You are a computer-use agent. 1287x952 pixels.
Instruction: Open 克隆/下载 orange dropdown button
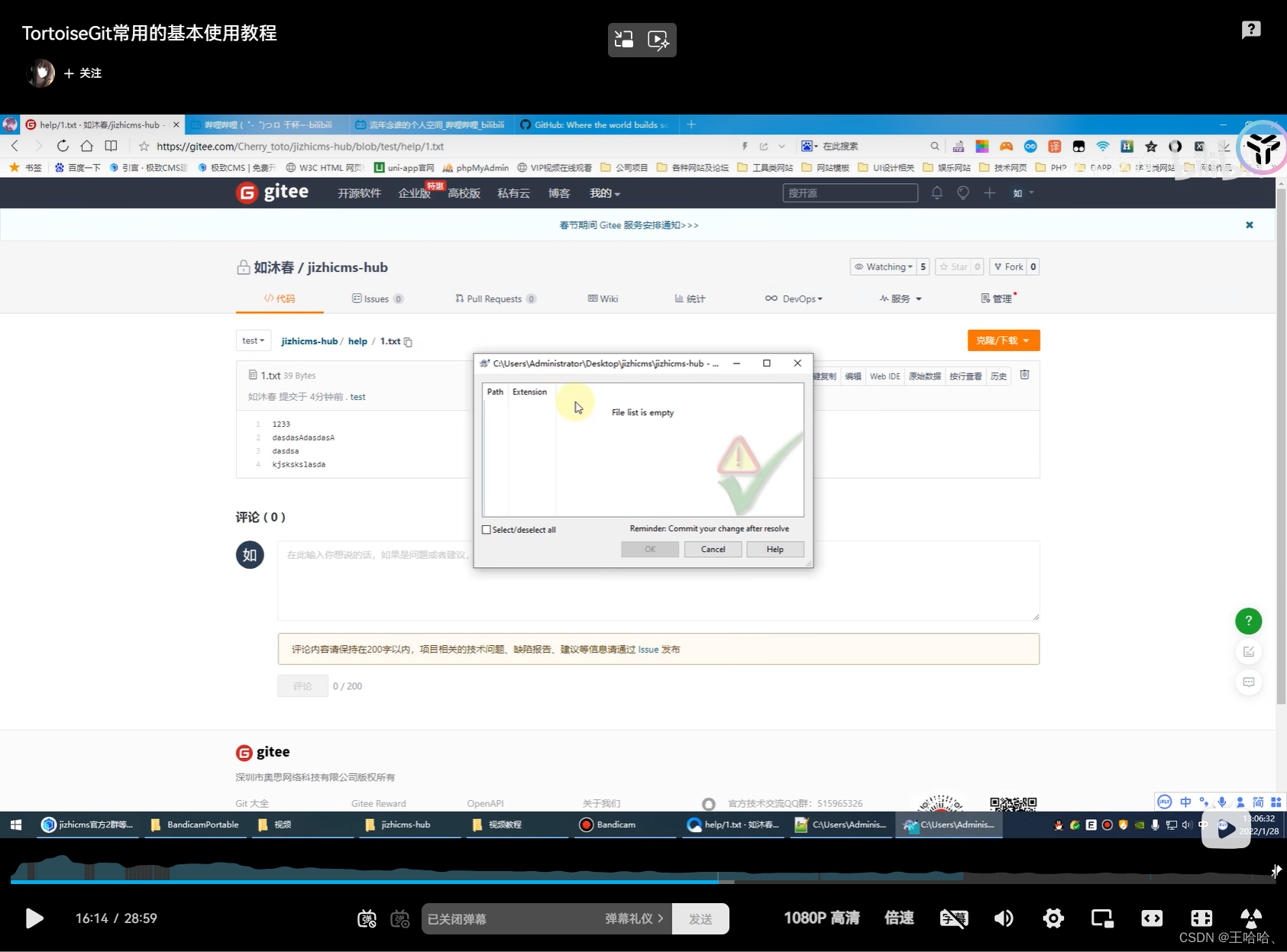point(1004,340)
